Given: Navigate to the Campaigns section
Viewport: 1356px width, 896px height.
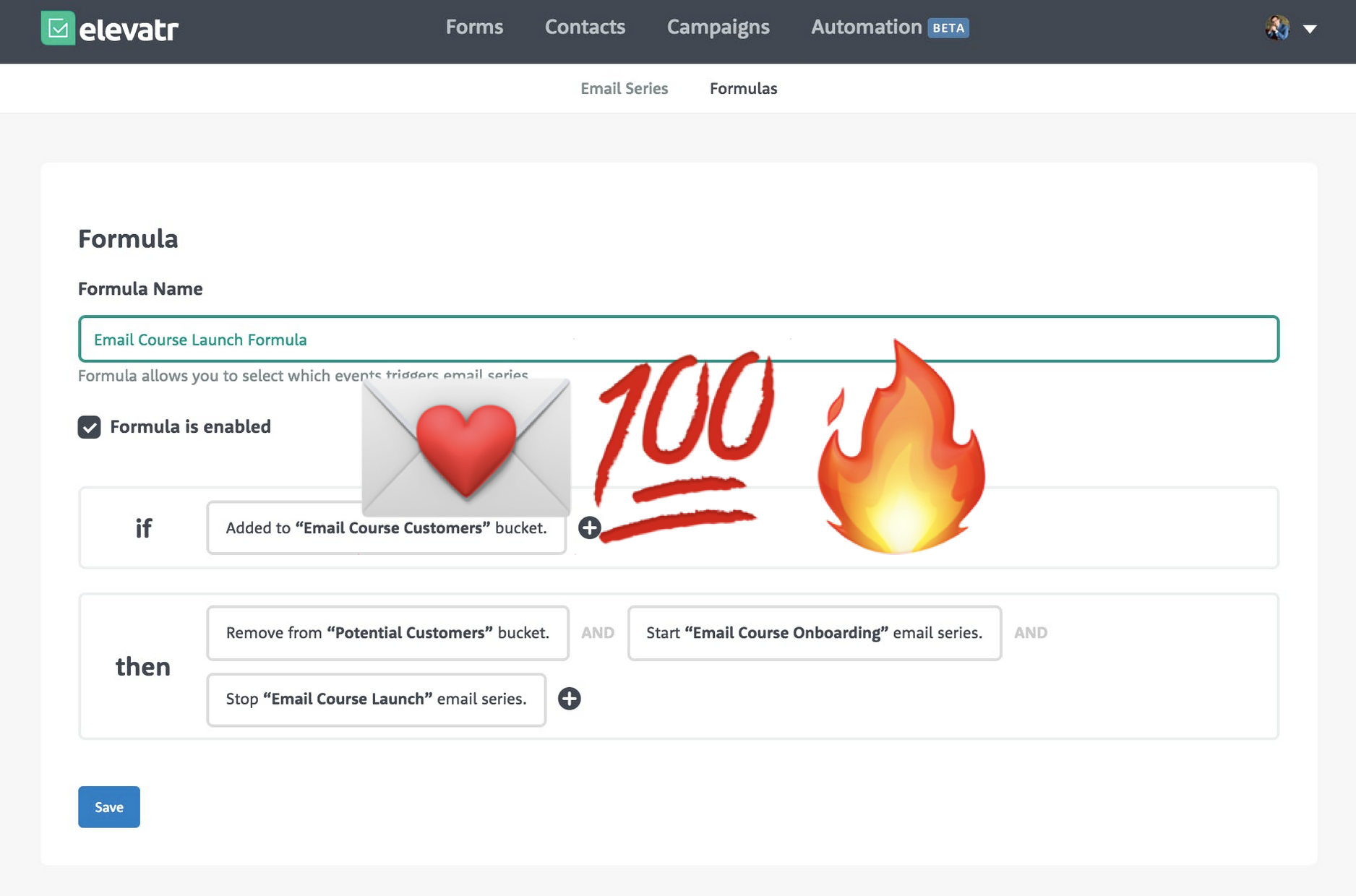Looking at the screenshot, I should click(x=718, y=27).
